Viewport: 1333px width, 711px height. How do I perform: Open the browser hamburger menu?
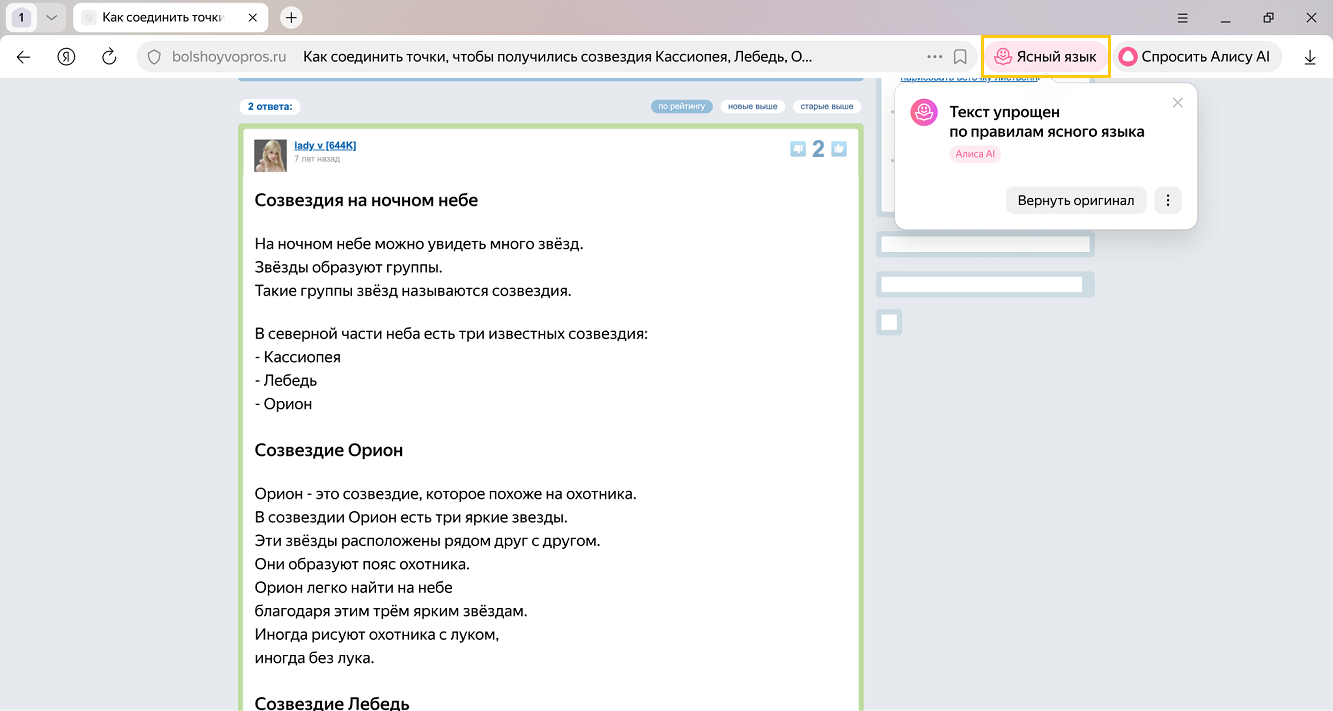coord(1183,18)
